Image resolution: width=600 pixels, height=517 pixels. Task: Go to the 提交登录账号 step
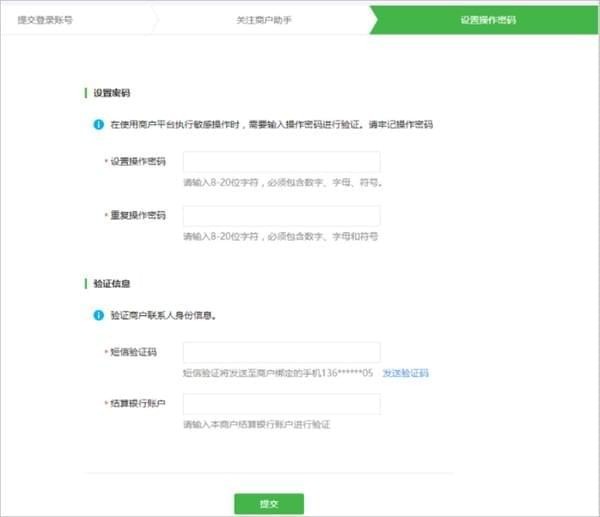point(45,19)
